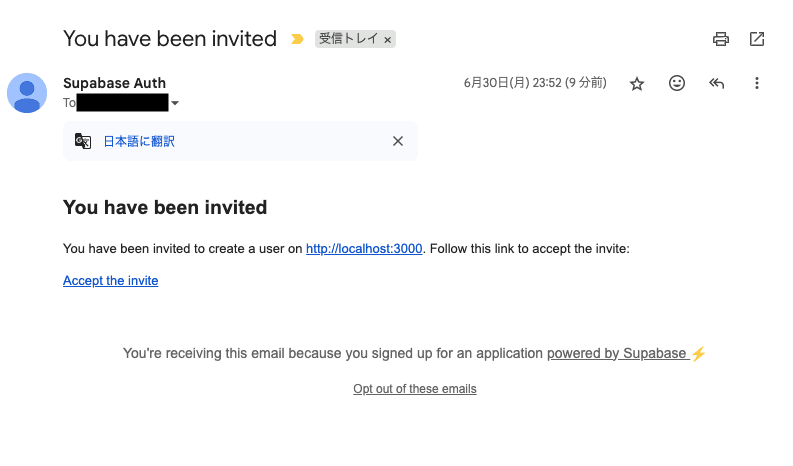793x466 pixels.
Task: Open the three-dot more options menu
Action: coord(757,84)
